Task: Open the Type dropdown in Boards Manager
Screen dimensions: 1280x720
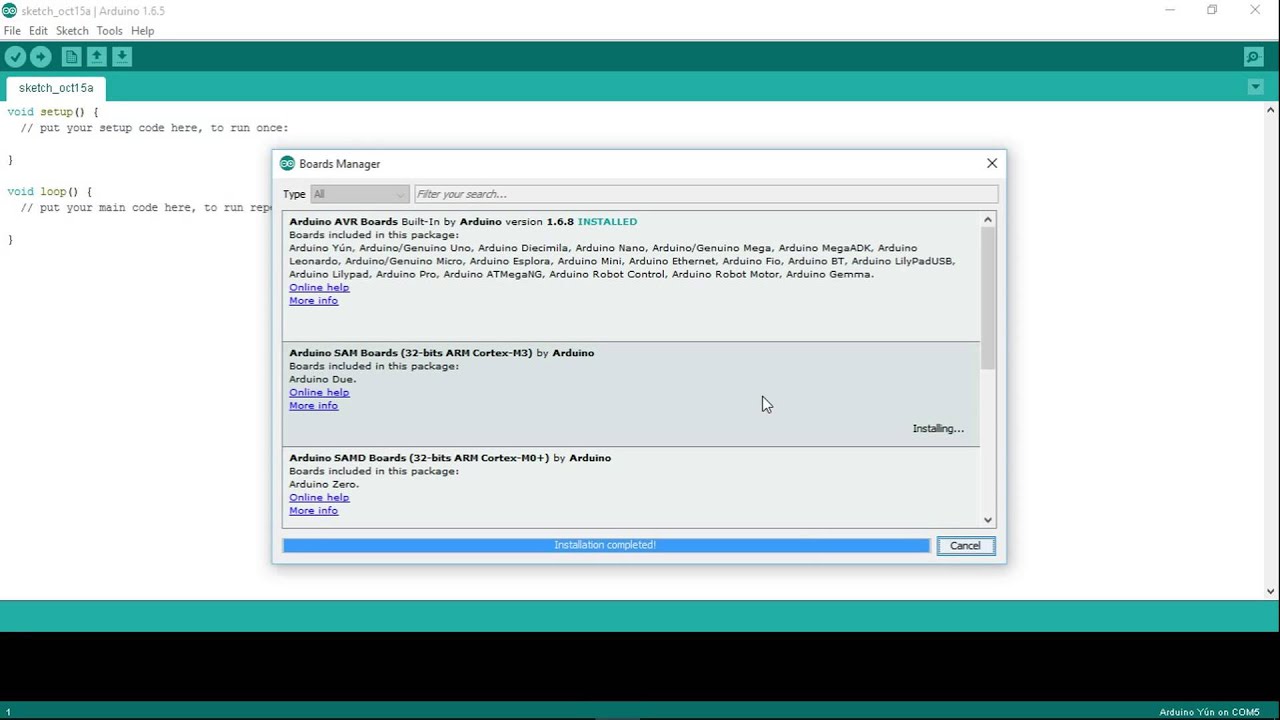Action: point(360,194)
